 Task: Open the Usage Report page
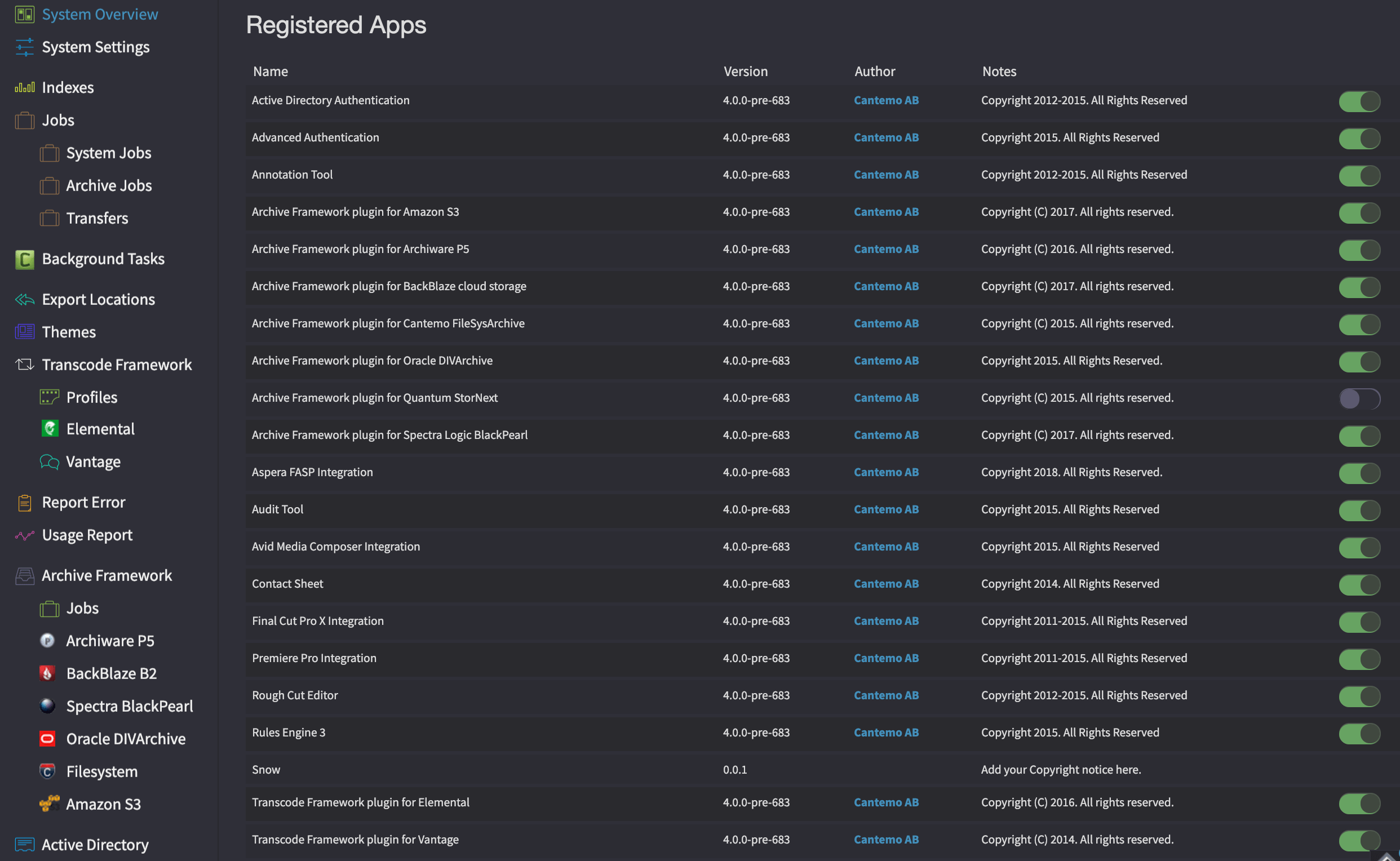point(86,535)
